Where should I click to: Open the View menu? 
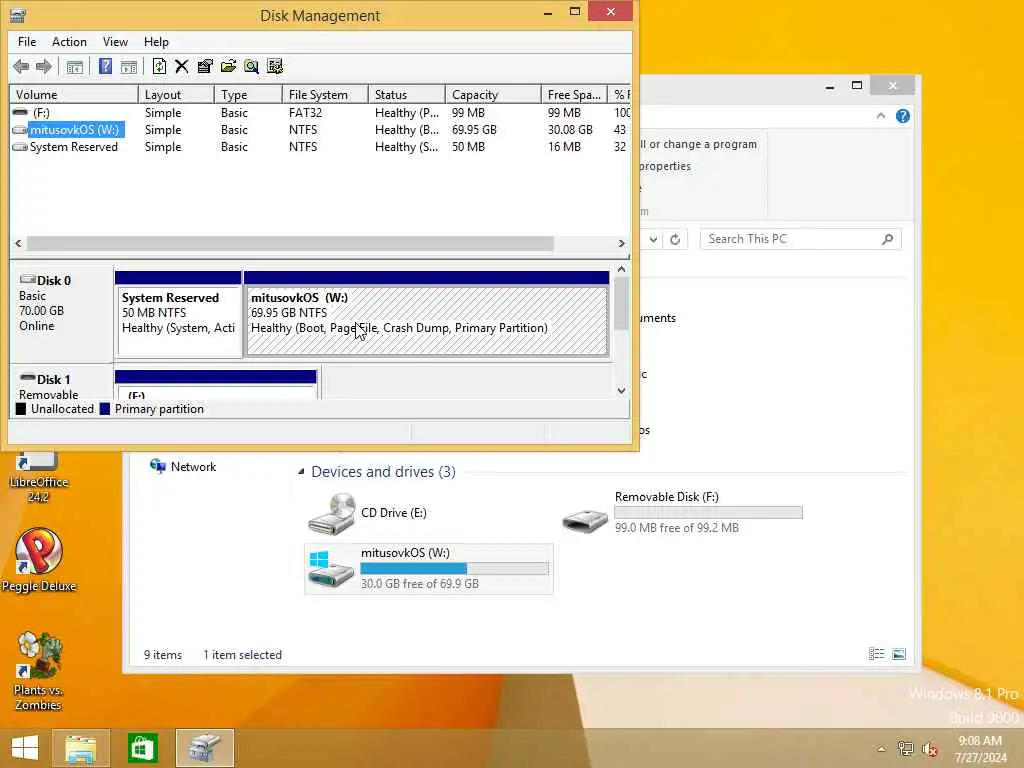coord(115,42)
